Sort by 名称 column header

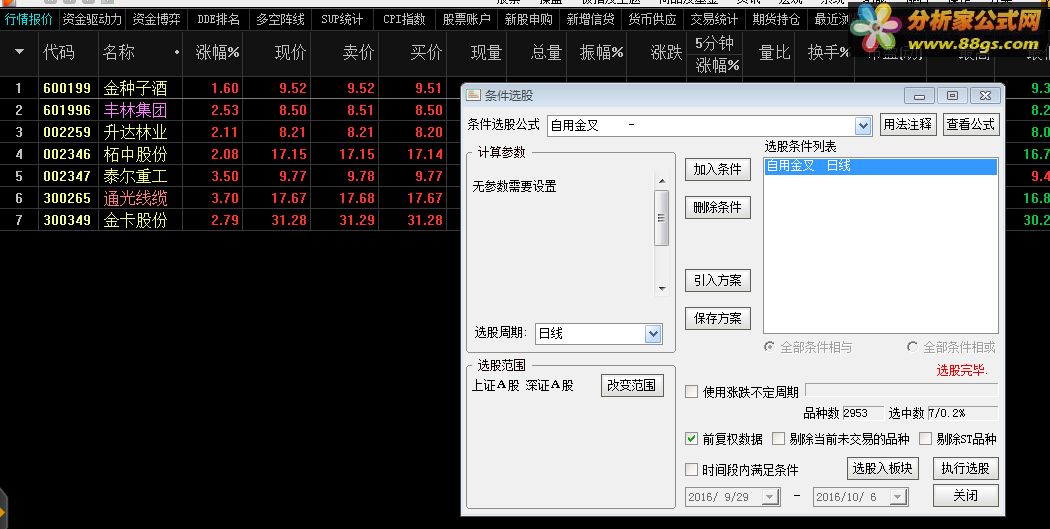point(119,52)
